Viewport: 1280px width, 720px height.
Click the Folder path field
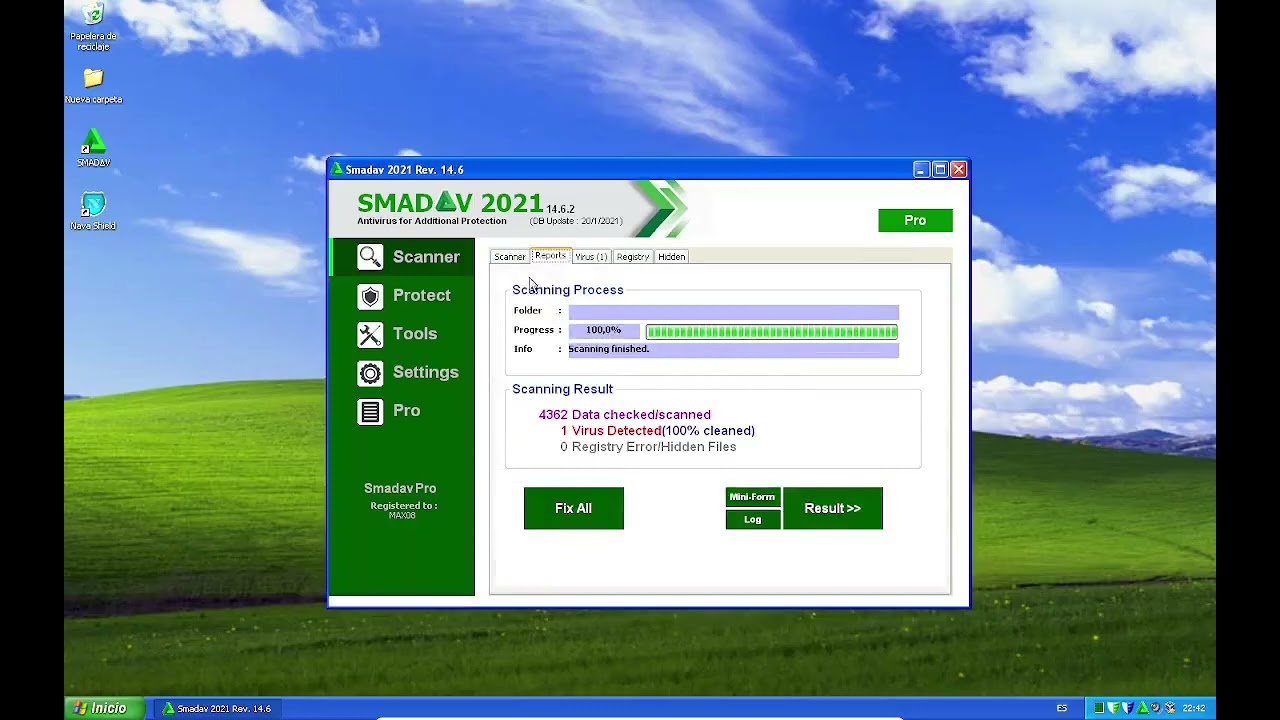pyautogui.click(x=733, y=312)
